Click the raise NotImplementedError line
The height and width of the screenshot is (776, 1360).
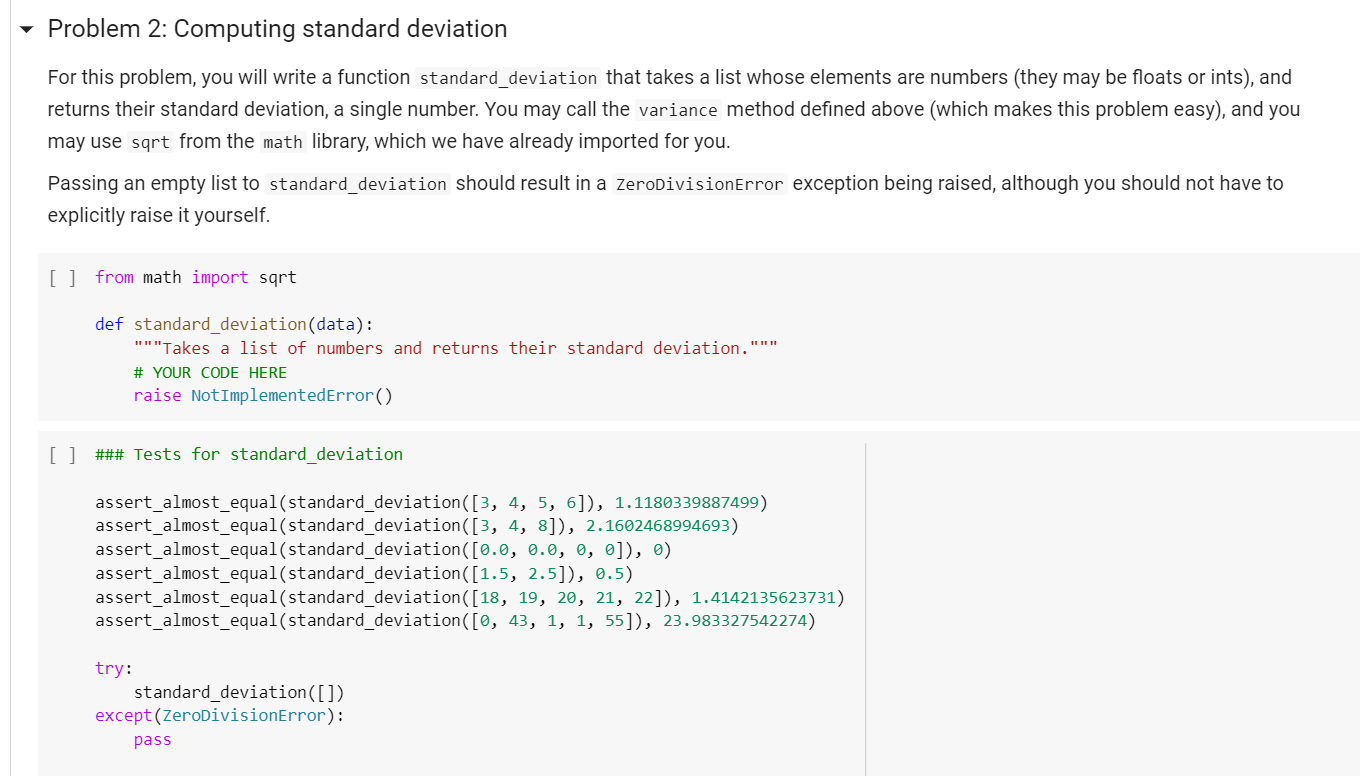[x=262, y=395]
